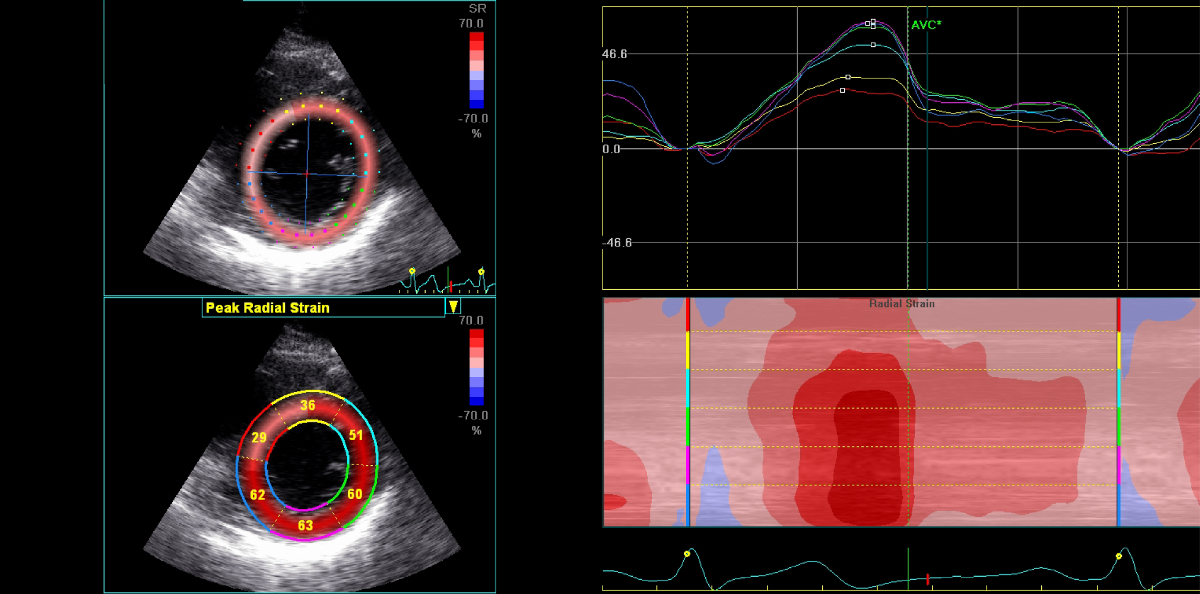
Task: Click the top-left strain color scale bar
Action: coord(477,70)
